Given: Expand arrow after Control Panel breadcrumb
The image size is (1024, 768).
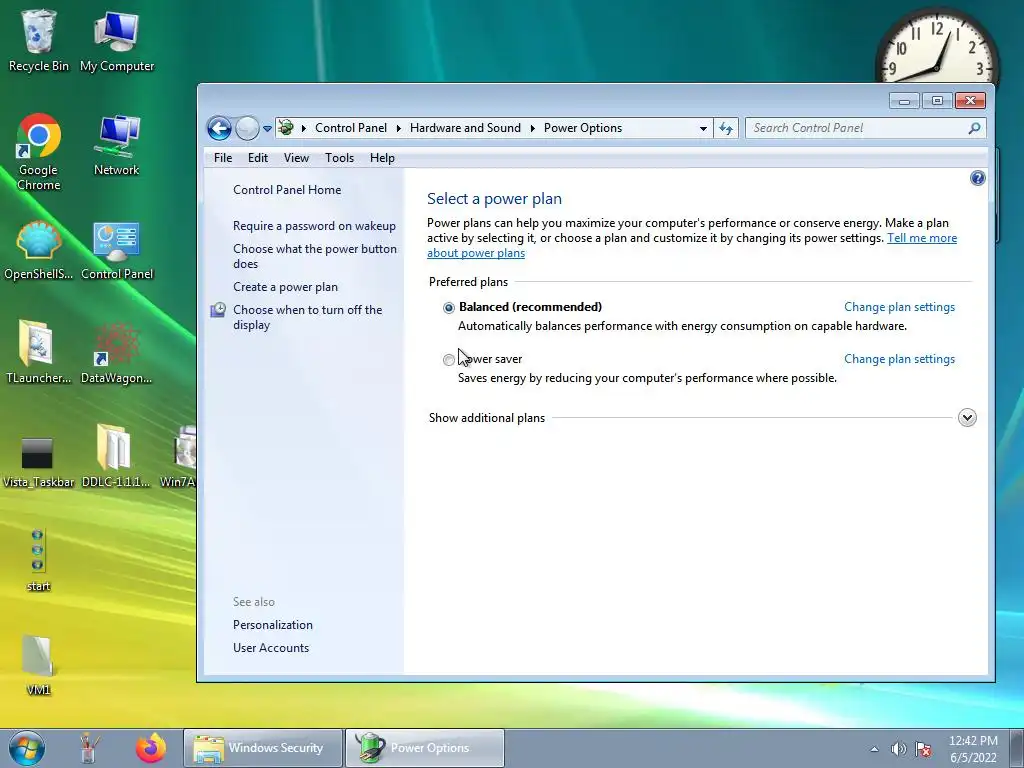Looking at the screenshot, I should [x=398, y=128].
